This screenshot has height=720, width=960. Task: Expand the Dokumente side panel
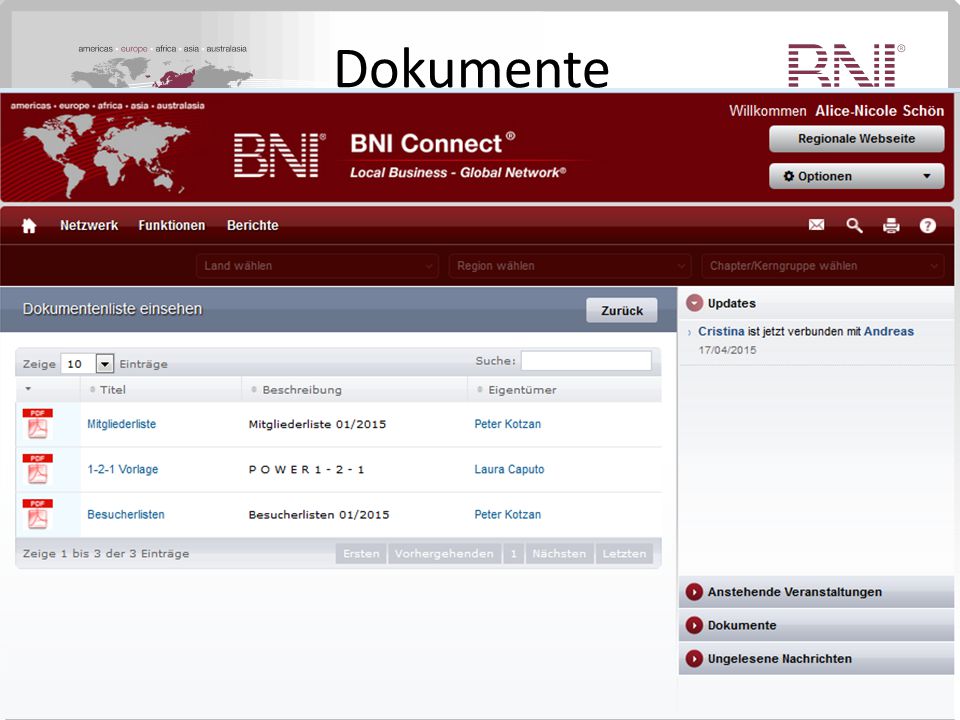point(816,625)
